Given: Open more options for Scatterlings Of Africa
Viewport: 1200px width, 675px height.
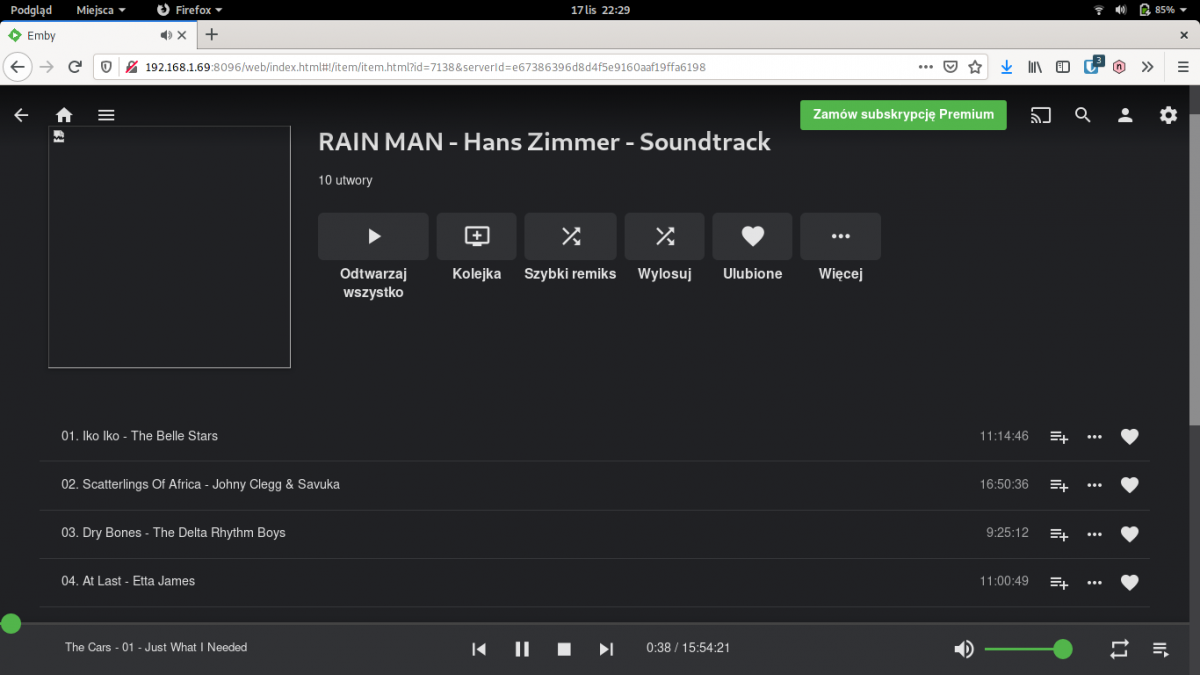Looking at the screenshot, I should tap(1095, 485).
